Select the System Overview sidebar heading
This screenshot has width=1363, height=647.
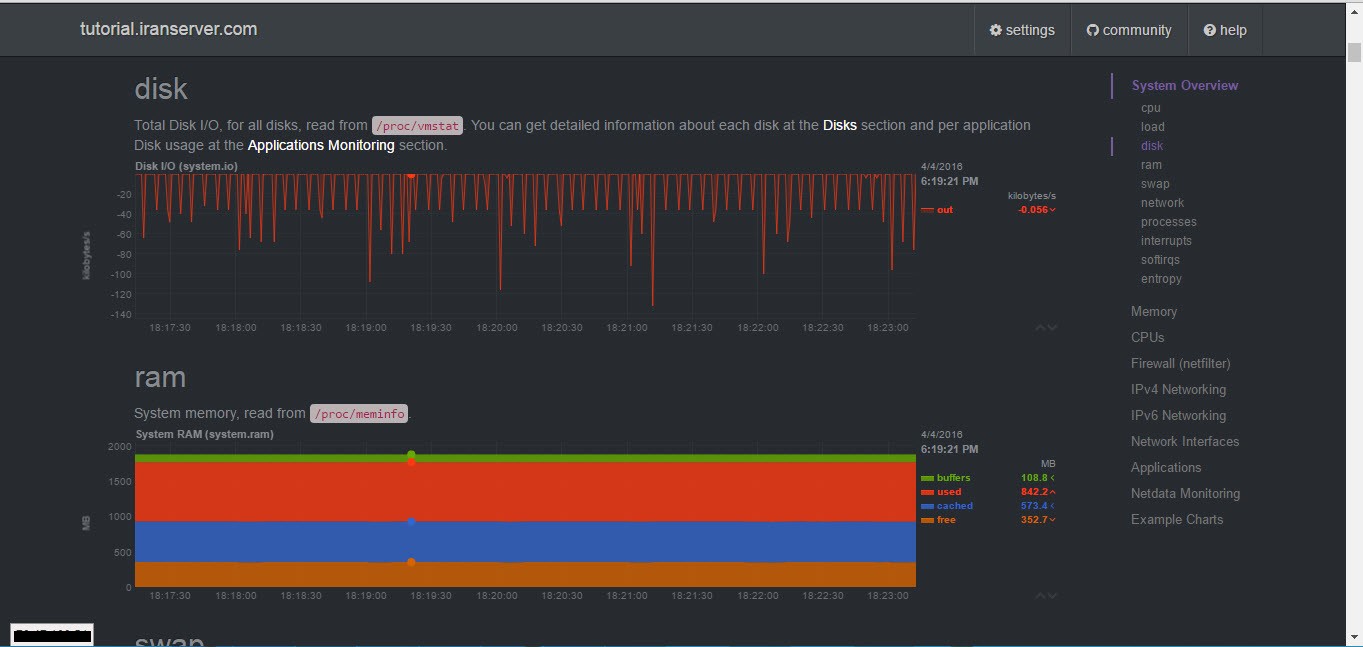coord(1184,86)
